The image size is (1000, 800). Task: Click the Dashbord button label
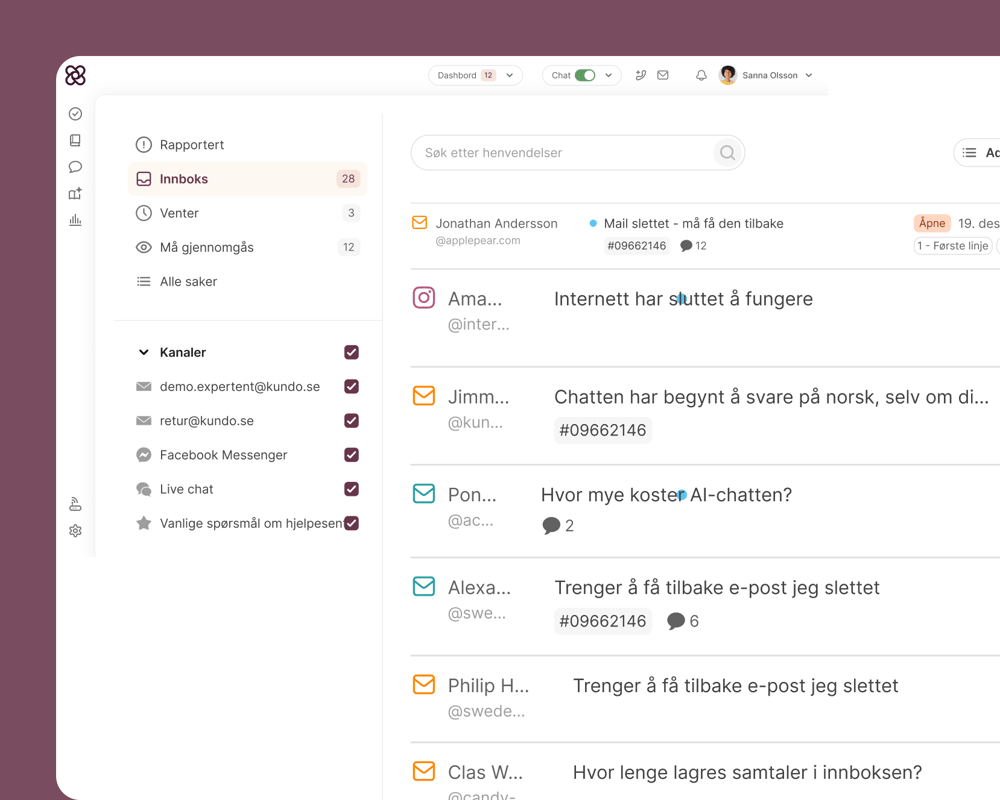pyautogui.click(x=457, y=75)
